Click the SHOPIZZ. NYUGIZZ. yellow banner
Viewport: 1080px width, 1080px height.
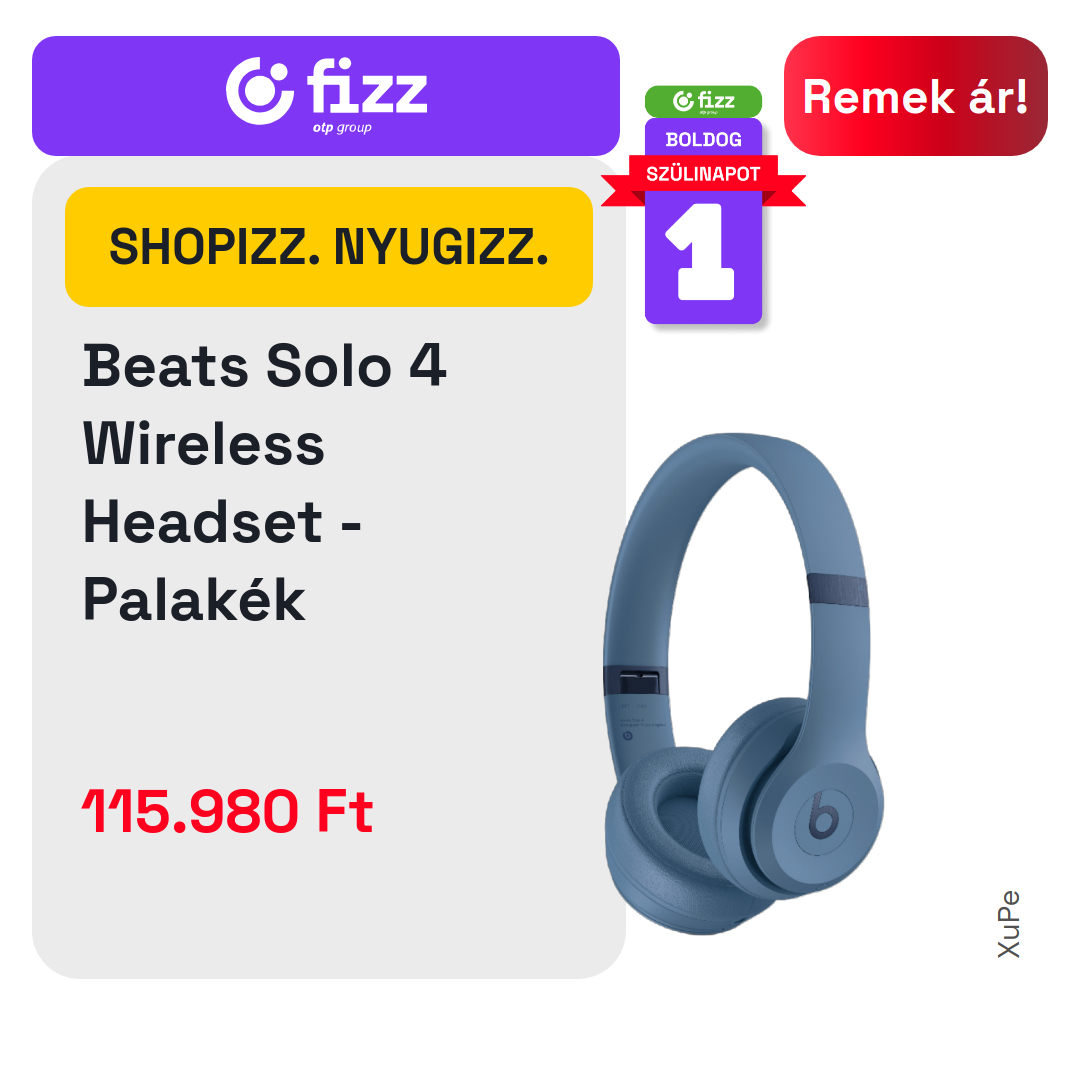pyautogui.click(x=329, y=247)
